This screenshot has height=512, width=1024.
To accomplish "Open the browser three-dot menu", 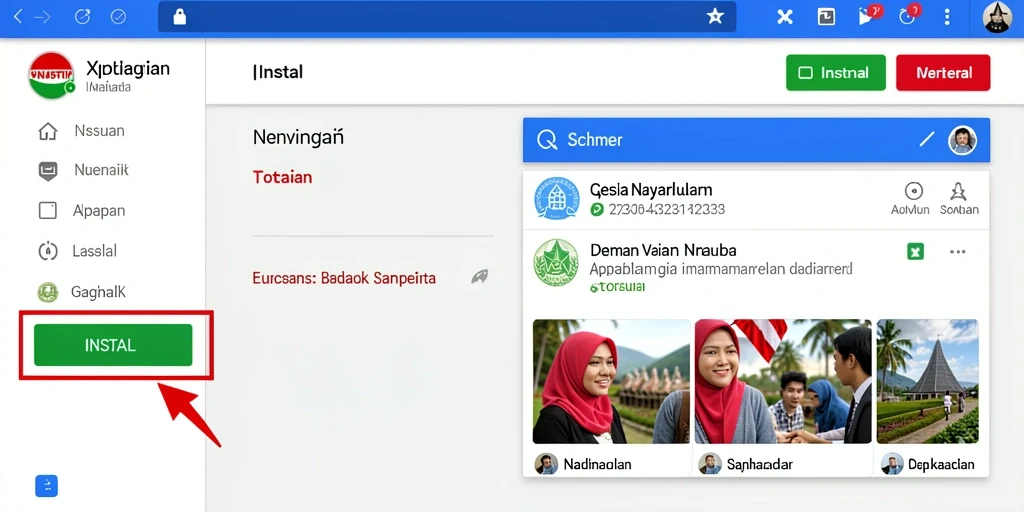I will click(947, 17).
